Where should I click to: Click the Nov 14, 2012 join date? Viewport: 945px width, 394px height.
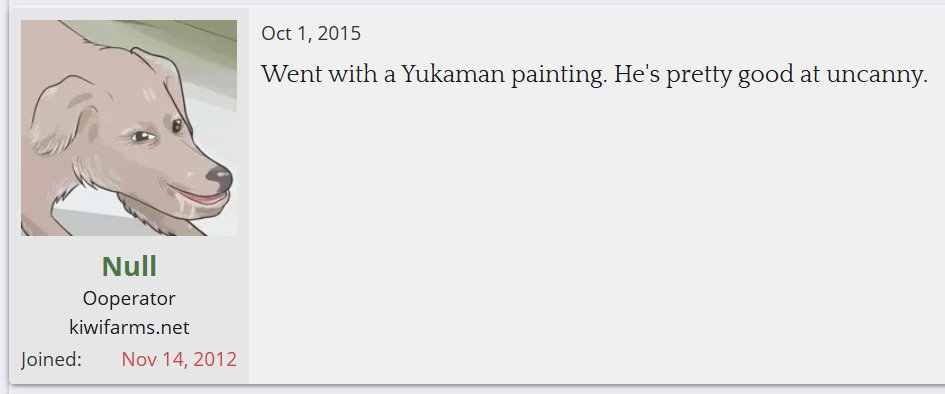click(179, 359)
